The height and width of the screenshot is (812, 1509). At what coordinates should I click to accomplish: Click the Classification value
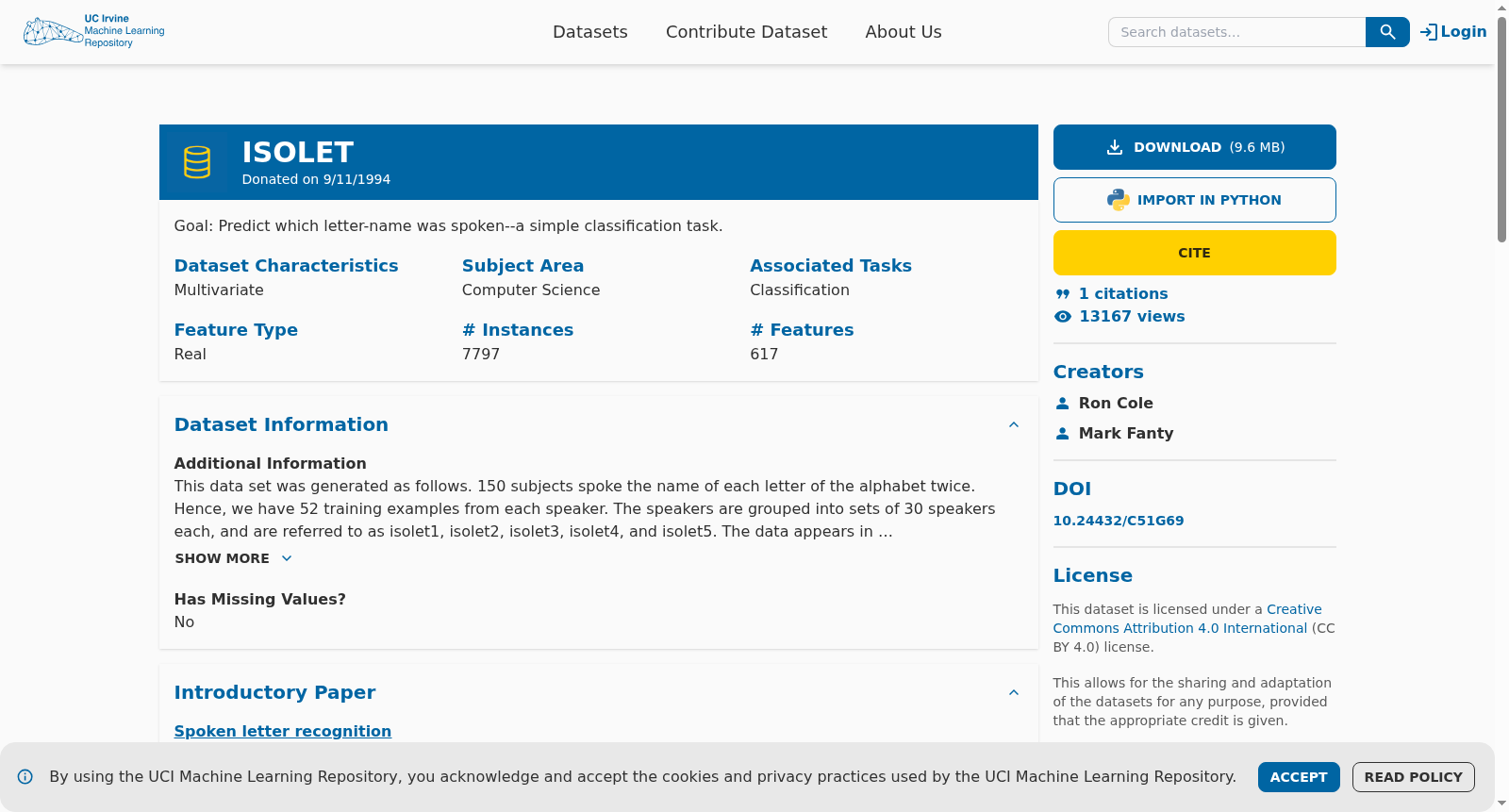click(x=800, y=290)
